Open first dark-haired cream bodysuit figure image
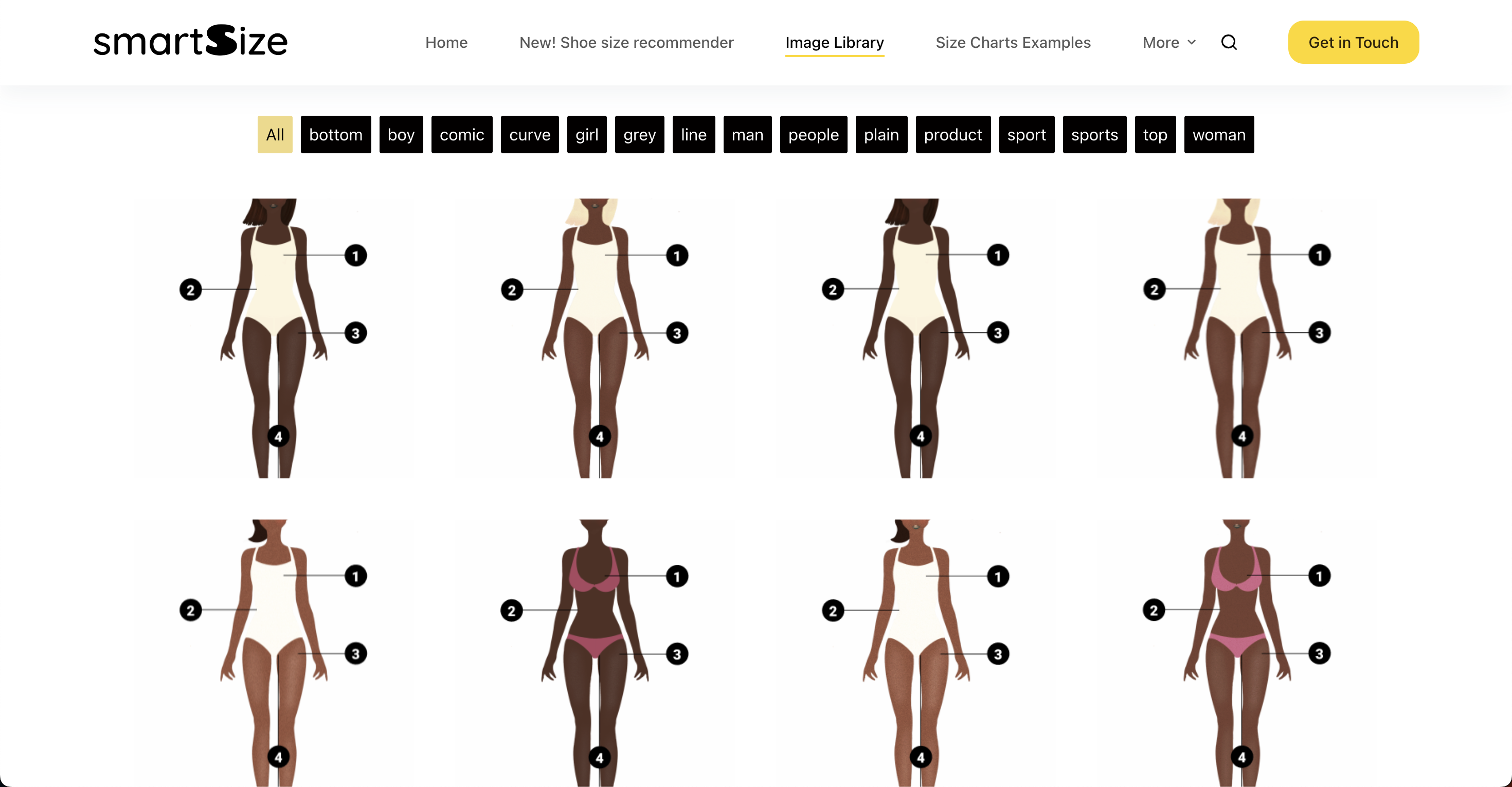 (274, 338)
